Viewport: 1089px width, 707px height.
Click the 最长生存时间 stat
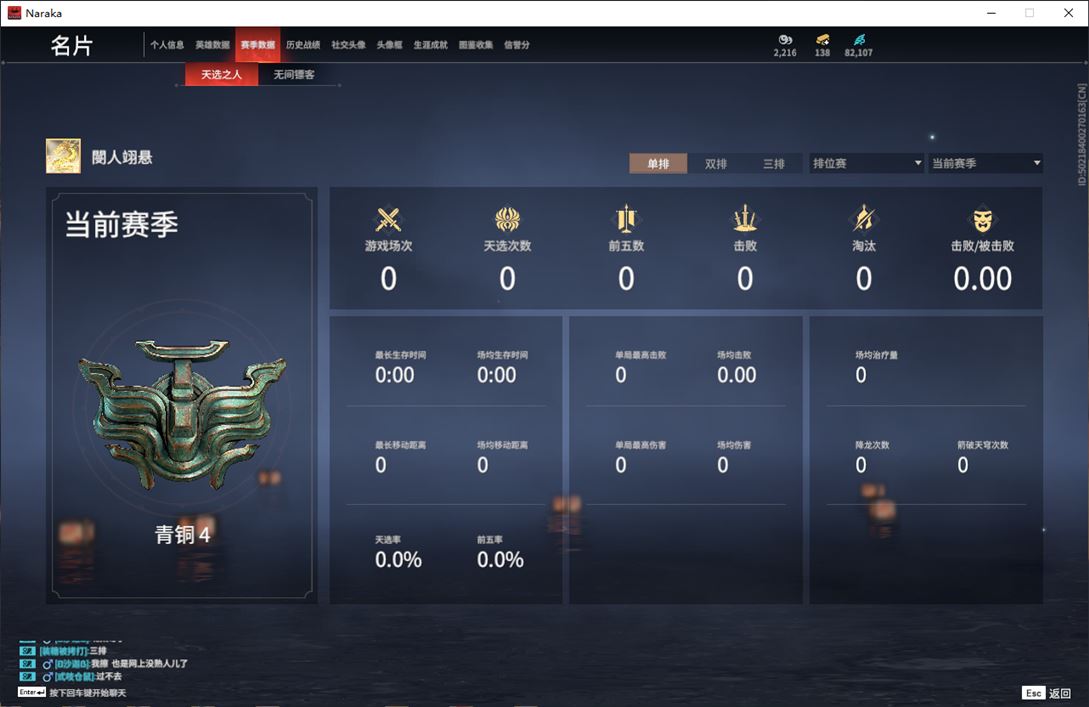[x=401, y=368]
